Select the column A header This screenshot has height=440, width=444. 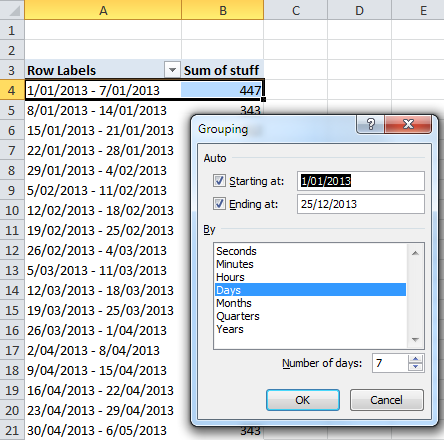tap(103, 10)
